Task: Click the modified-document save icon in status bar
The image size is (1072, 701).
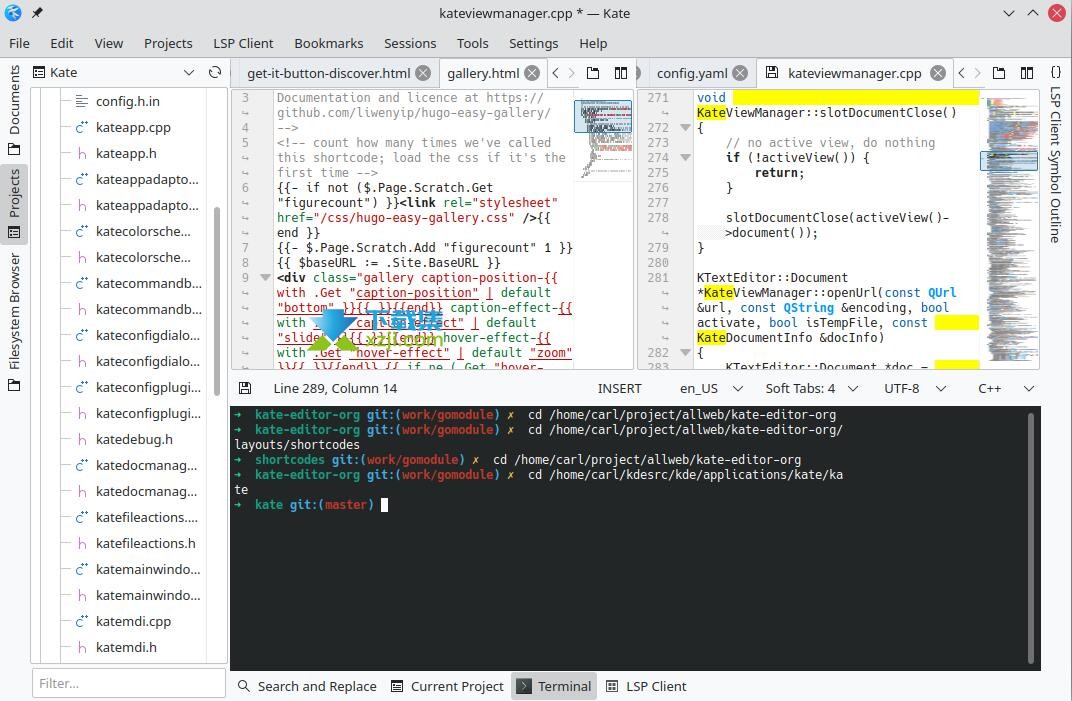Action: coord(245,388)
